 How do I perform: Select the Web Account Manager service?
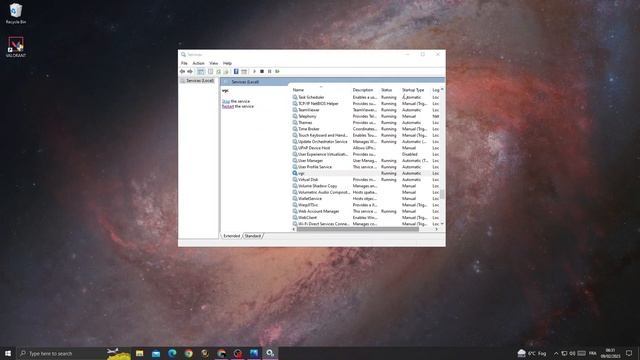click(366, 211)
